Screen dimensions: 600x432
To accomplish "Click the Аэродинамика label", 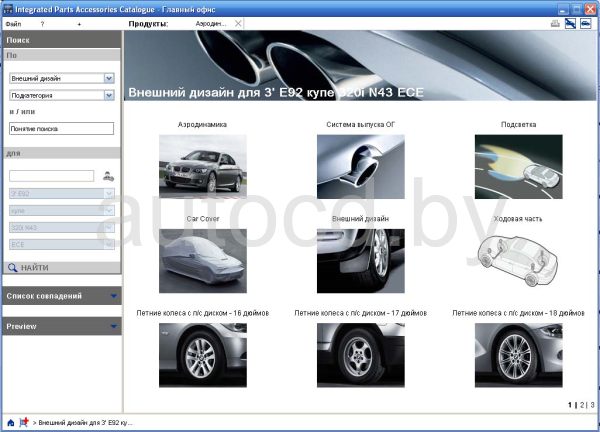I will pos(202,124).
